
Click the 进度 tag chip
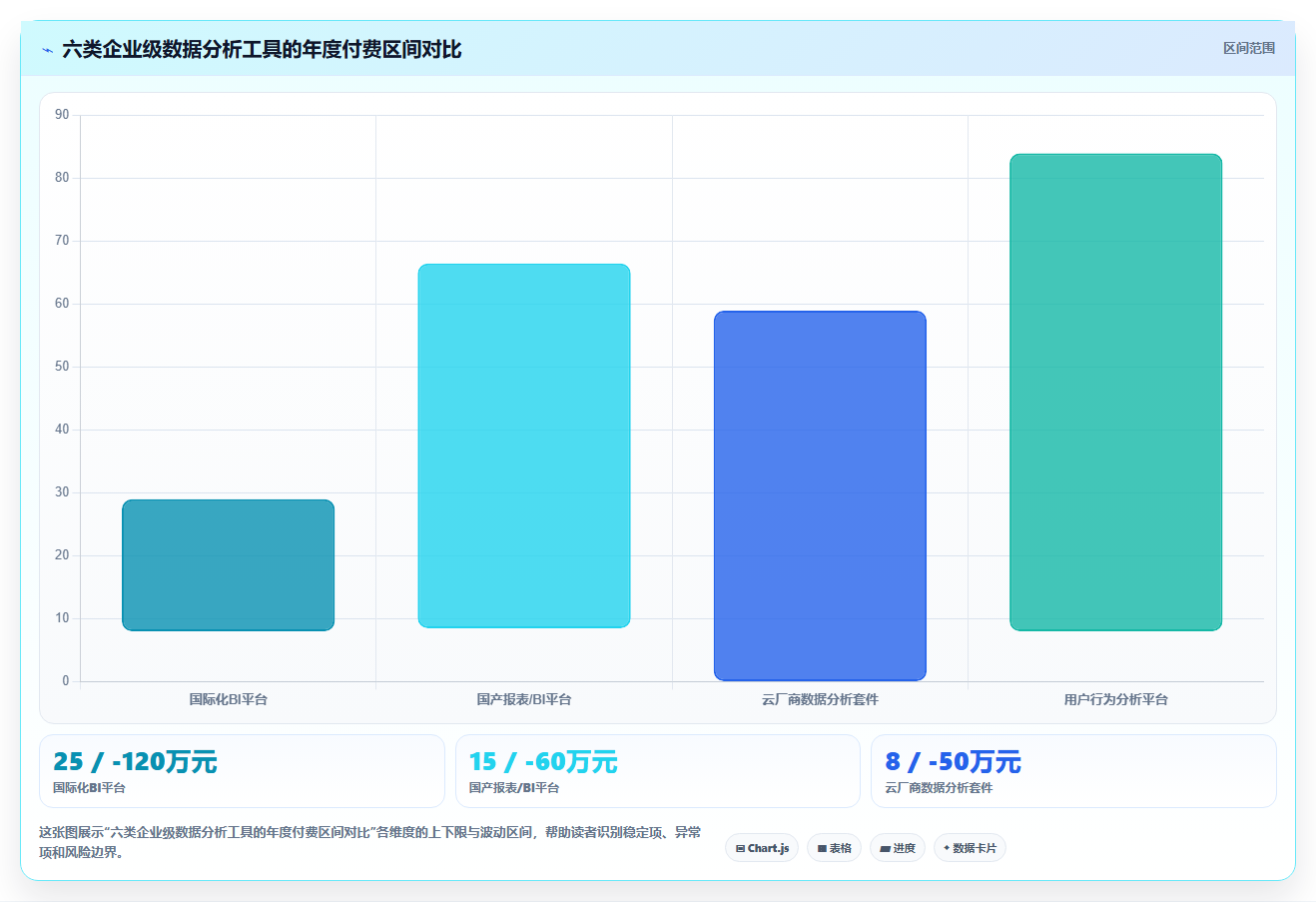[x=898, y=848]
